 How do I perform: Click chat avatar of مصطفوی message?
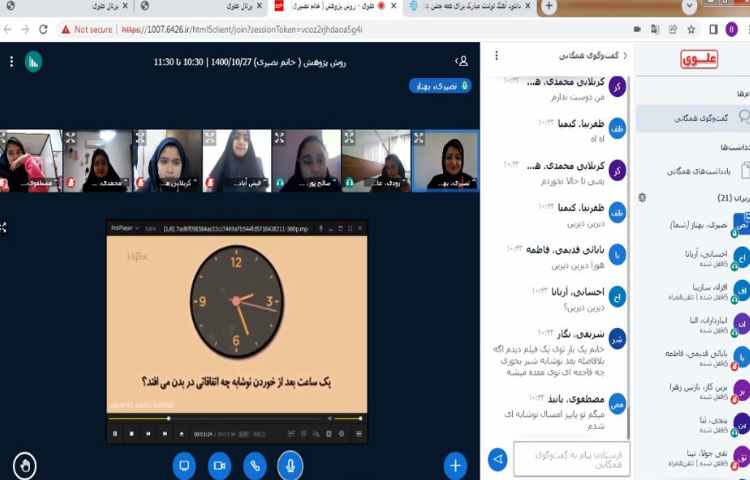[617, 404]
